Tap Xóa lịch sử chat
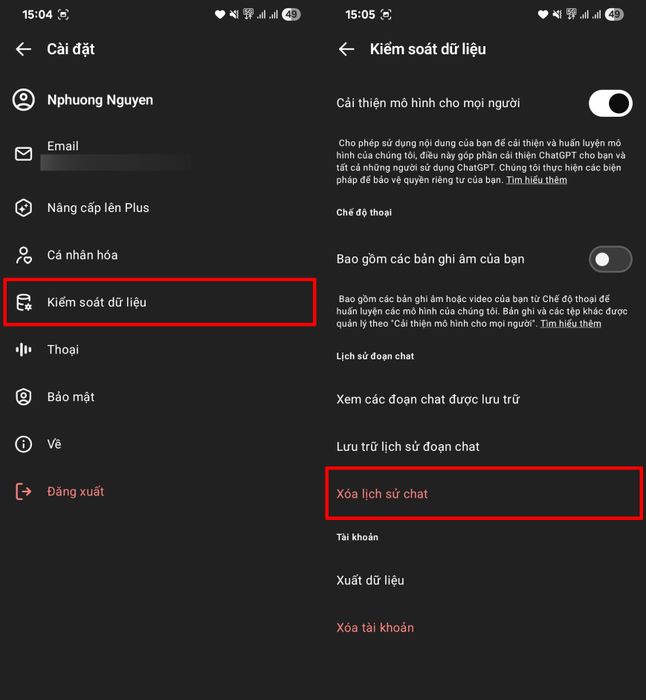This screenshot has height=700, width=646. click(382, 494)
